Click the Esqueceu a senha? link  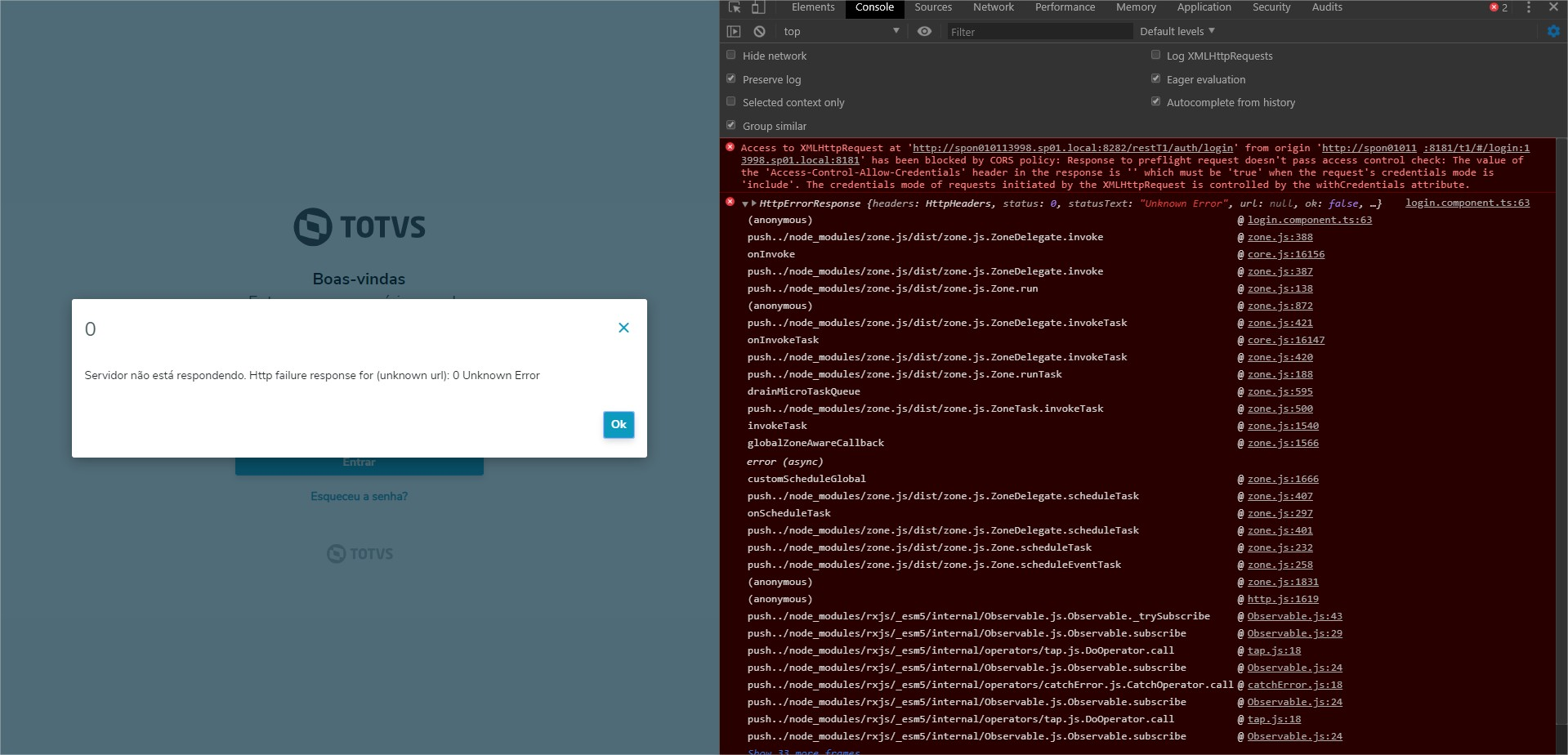point(359,496)
